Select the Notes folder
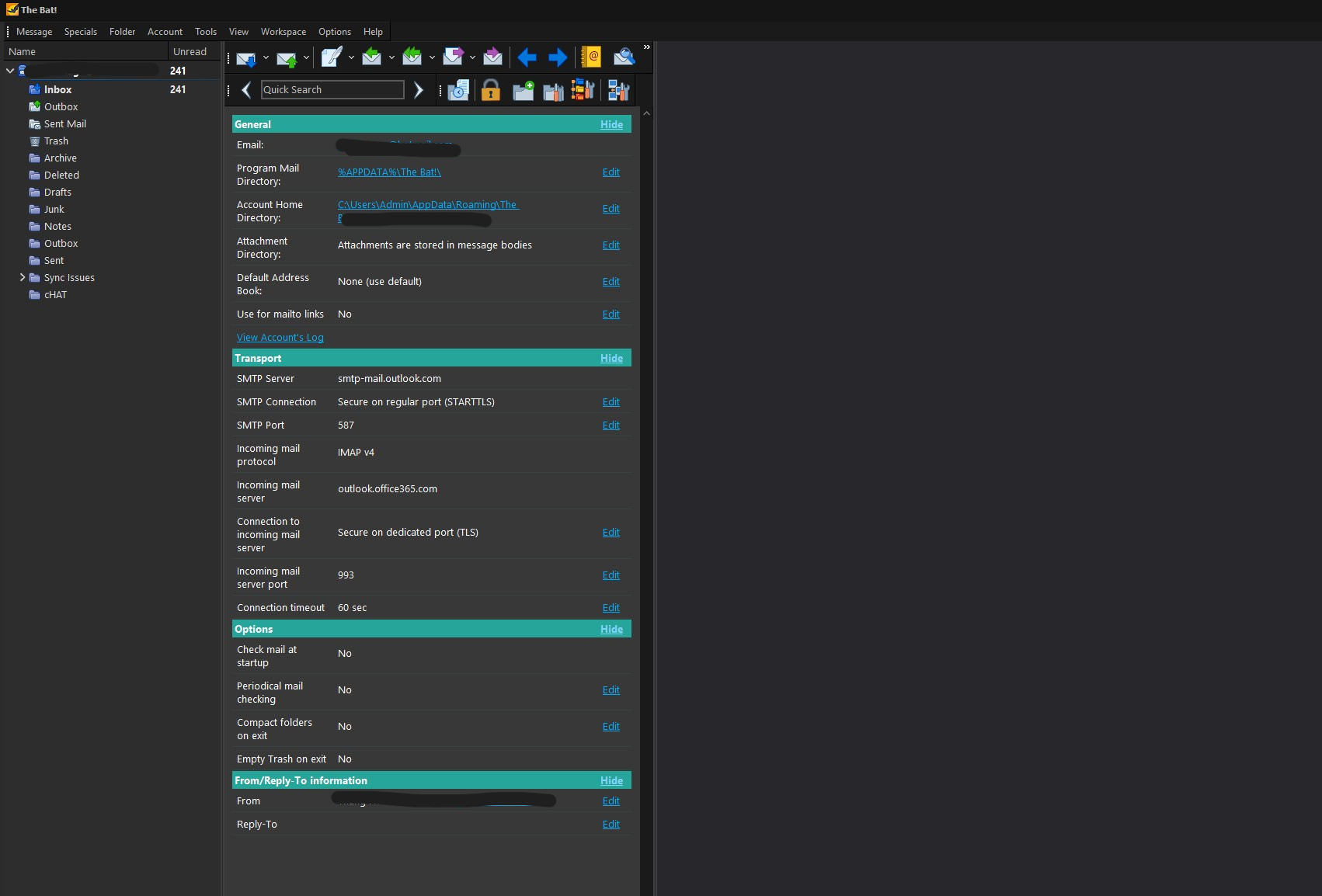The image size is (1322, 896). tap(57, 226)
